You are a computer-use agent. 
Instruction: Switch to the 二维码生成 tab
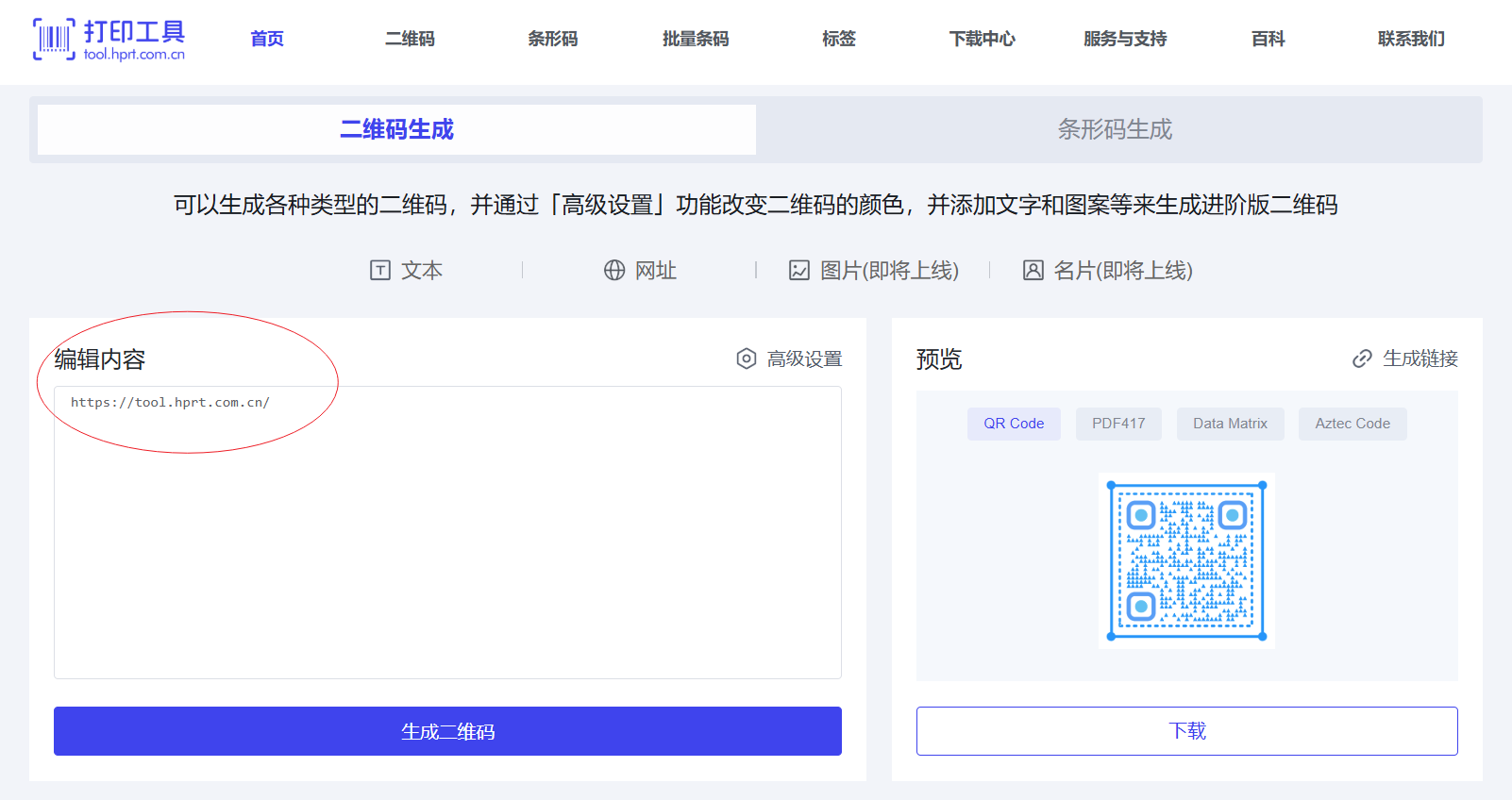coord(396,129)
